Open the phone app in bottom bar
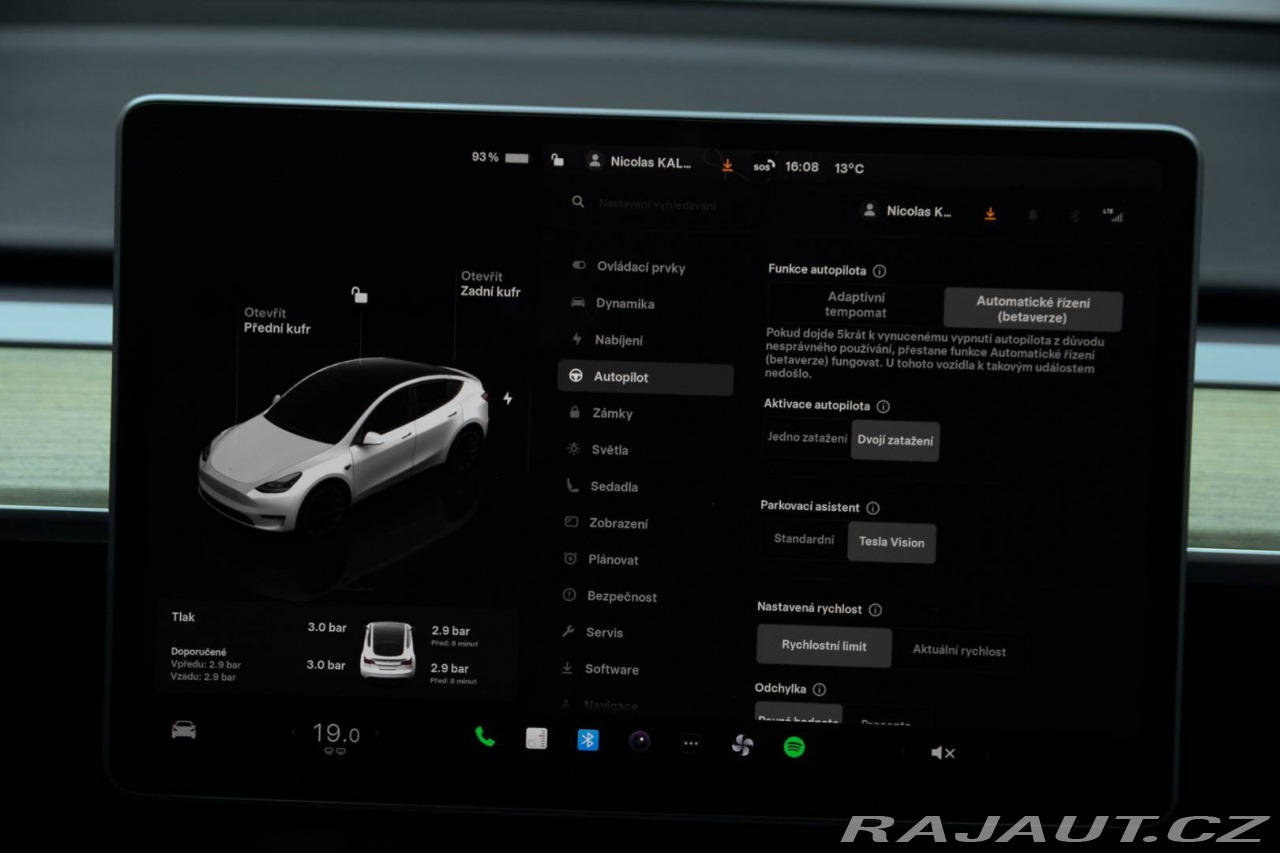1280x853 pixels. (485, 738)
